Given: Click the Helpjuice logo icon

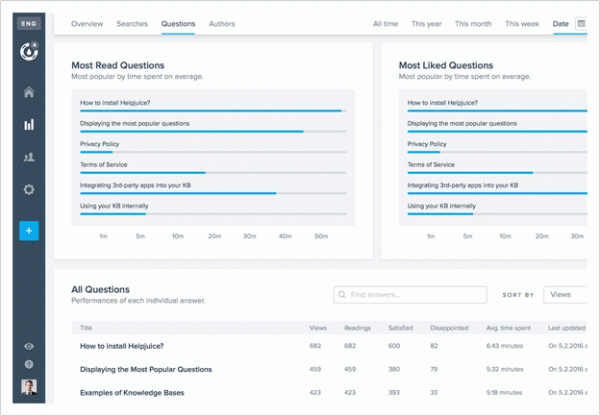Looking at the screenshot, I should 29,52.
